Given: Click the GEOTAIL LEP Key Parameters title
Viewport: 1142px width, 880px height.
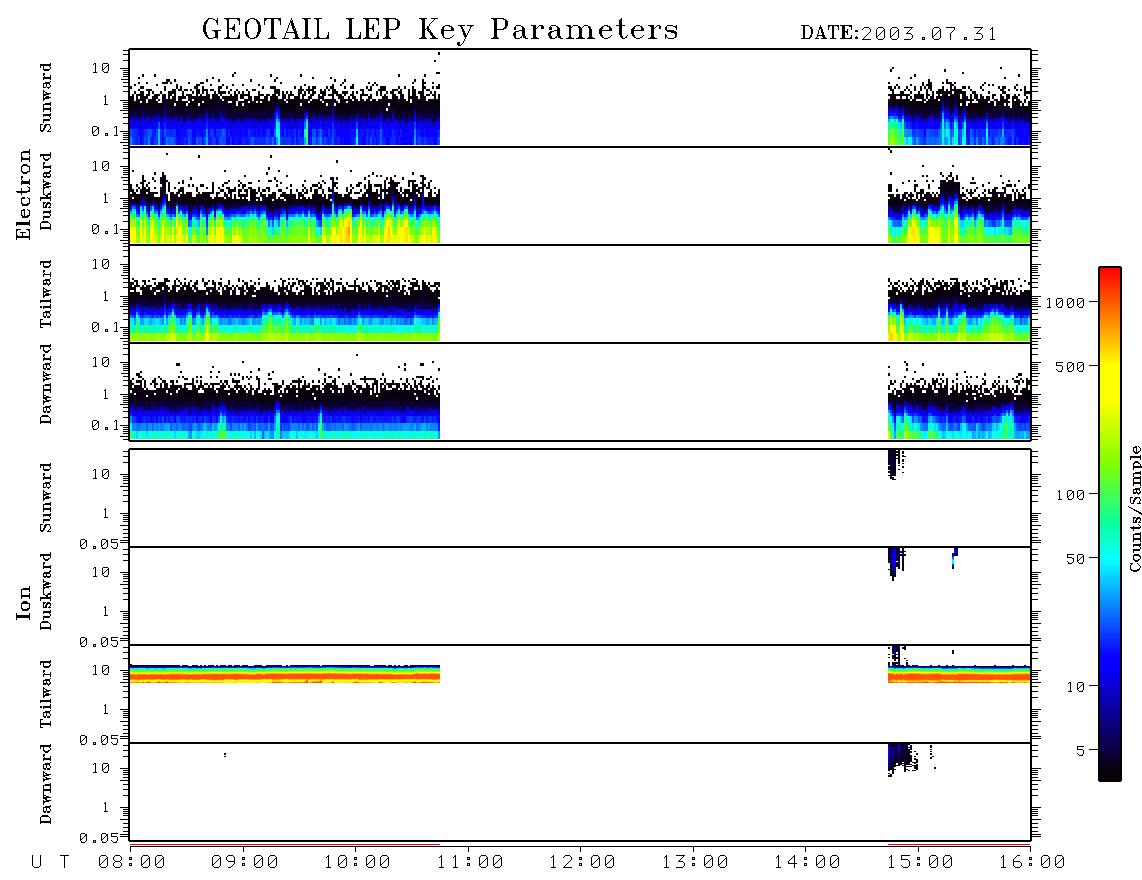Looking at the screenshot, I should pyautogui.click(x=440, y=30).
